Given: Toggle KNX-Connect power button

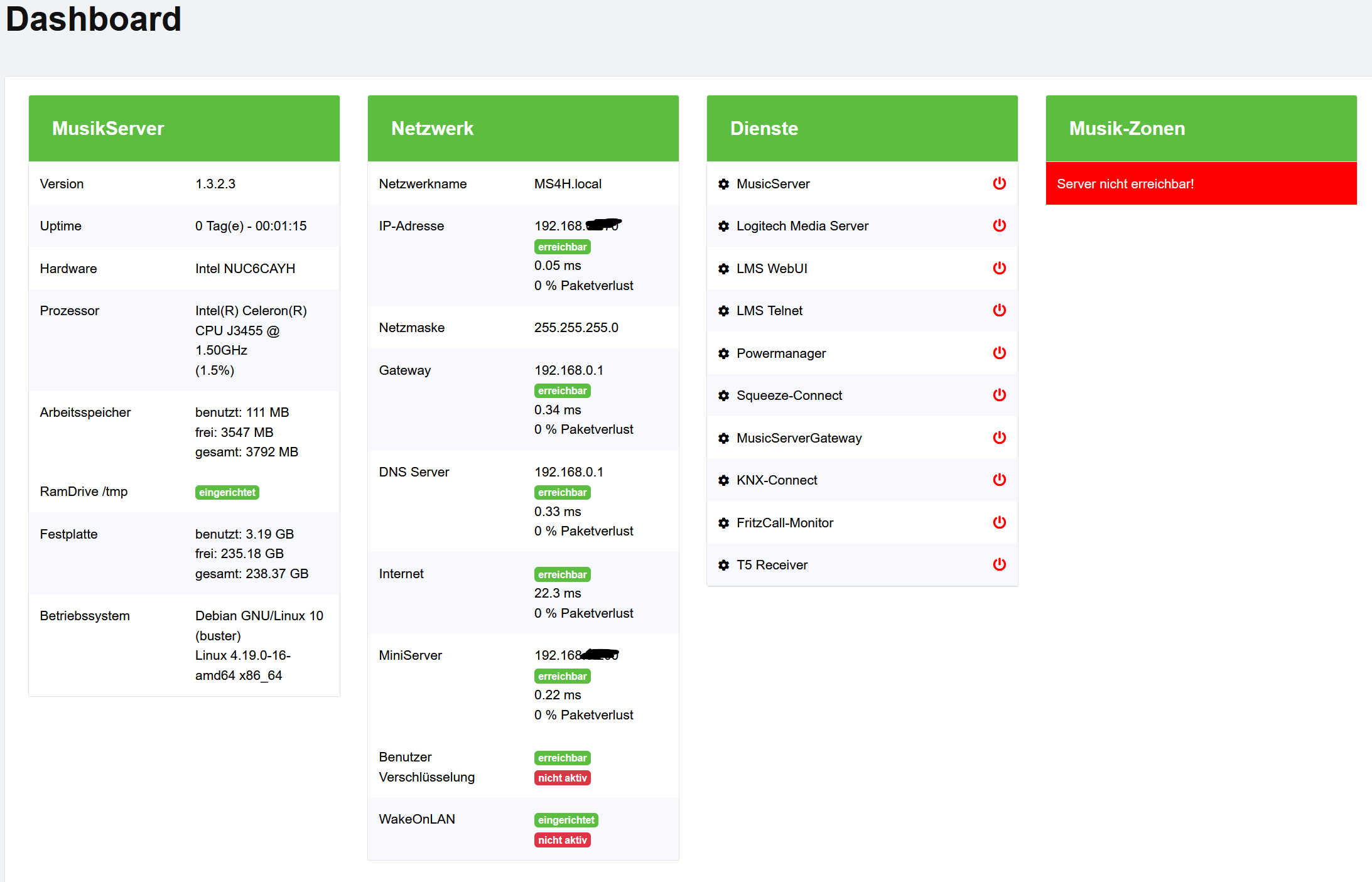Looking at the screenshot, I should 999,480.
